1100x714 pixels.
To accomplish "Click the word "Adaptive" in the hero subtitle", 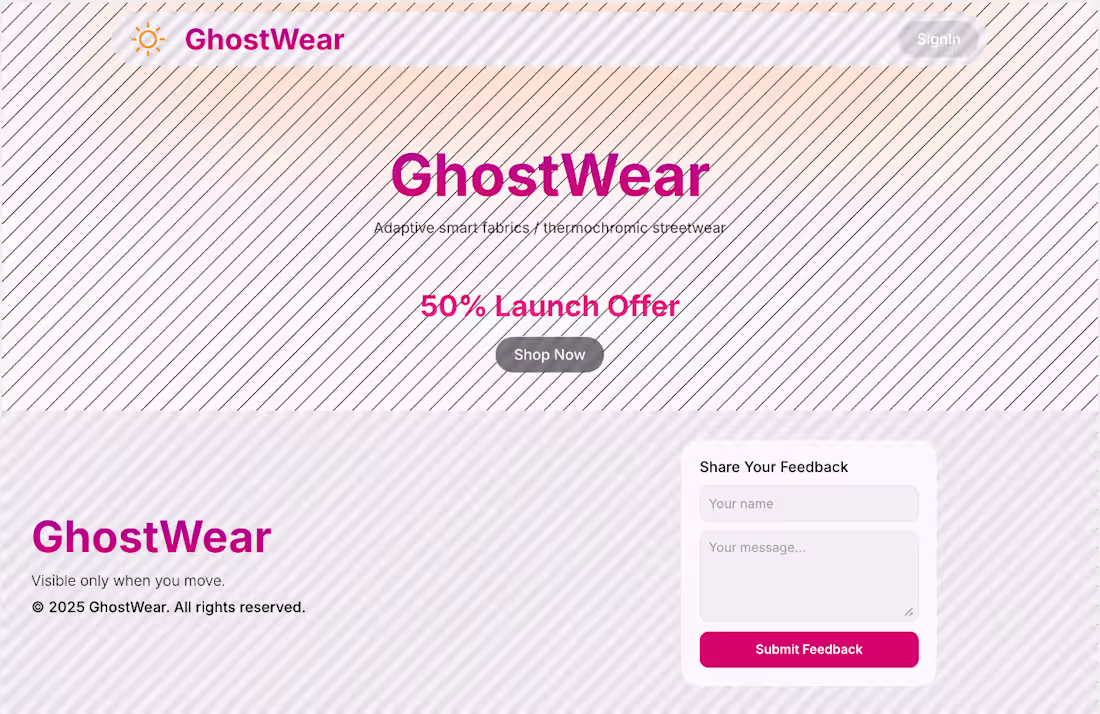I will pyautogui.click(x=405, y=228).
